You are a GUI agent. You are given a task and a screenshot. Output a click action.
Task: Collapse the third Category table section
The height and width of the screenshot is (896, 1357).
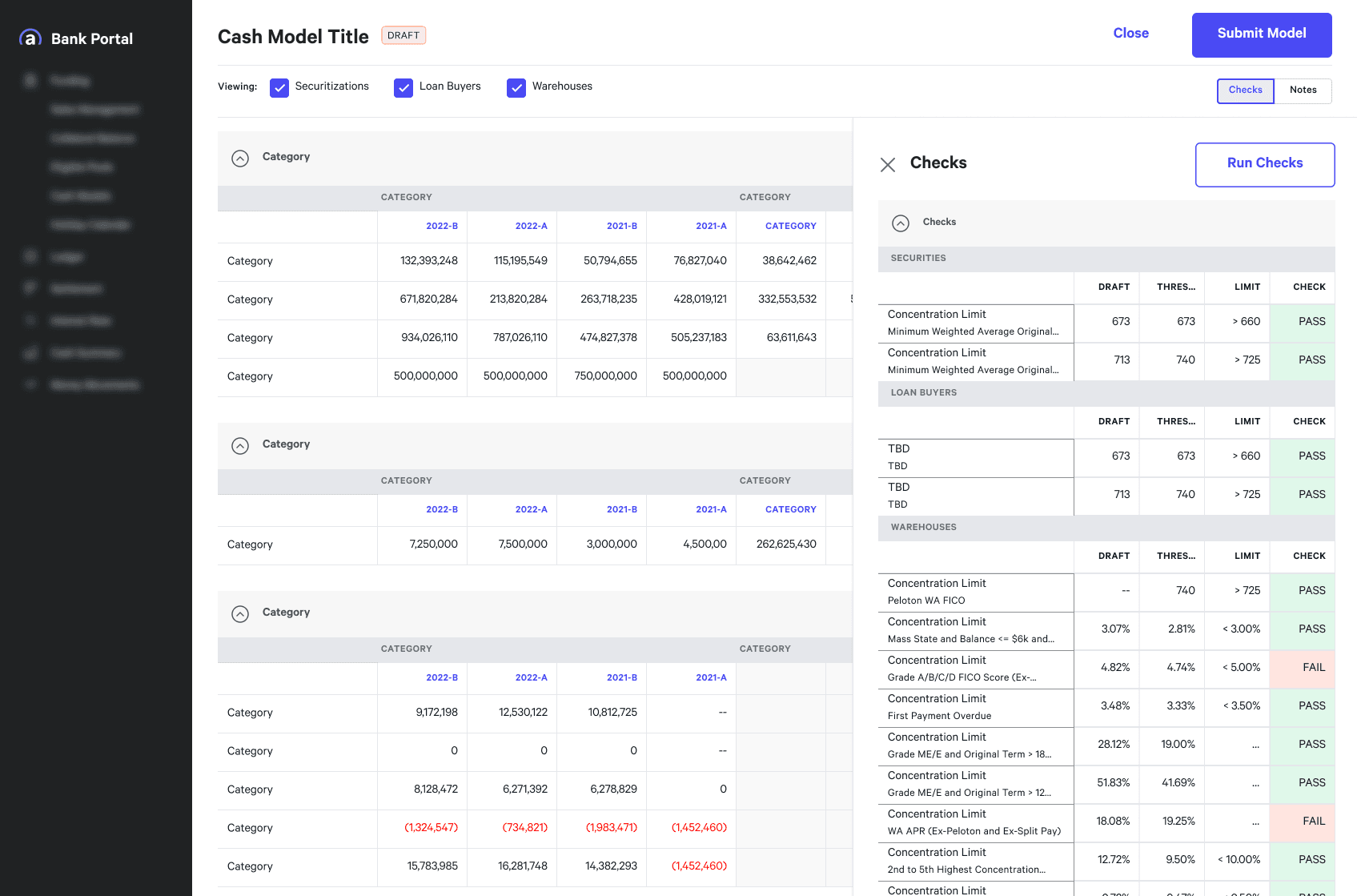click(240, 614)
